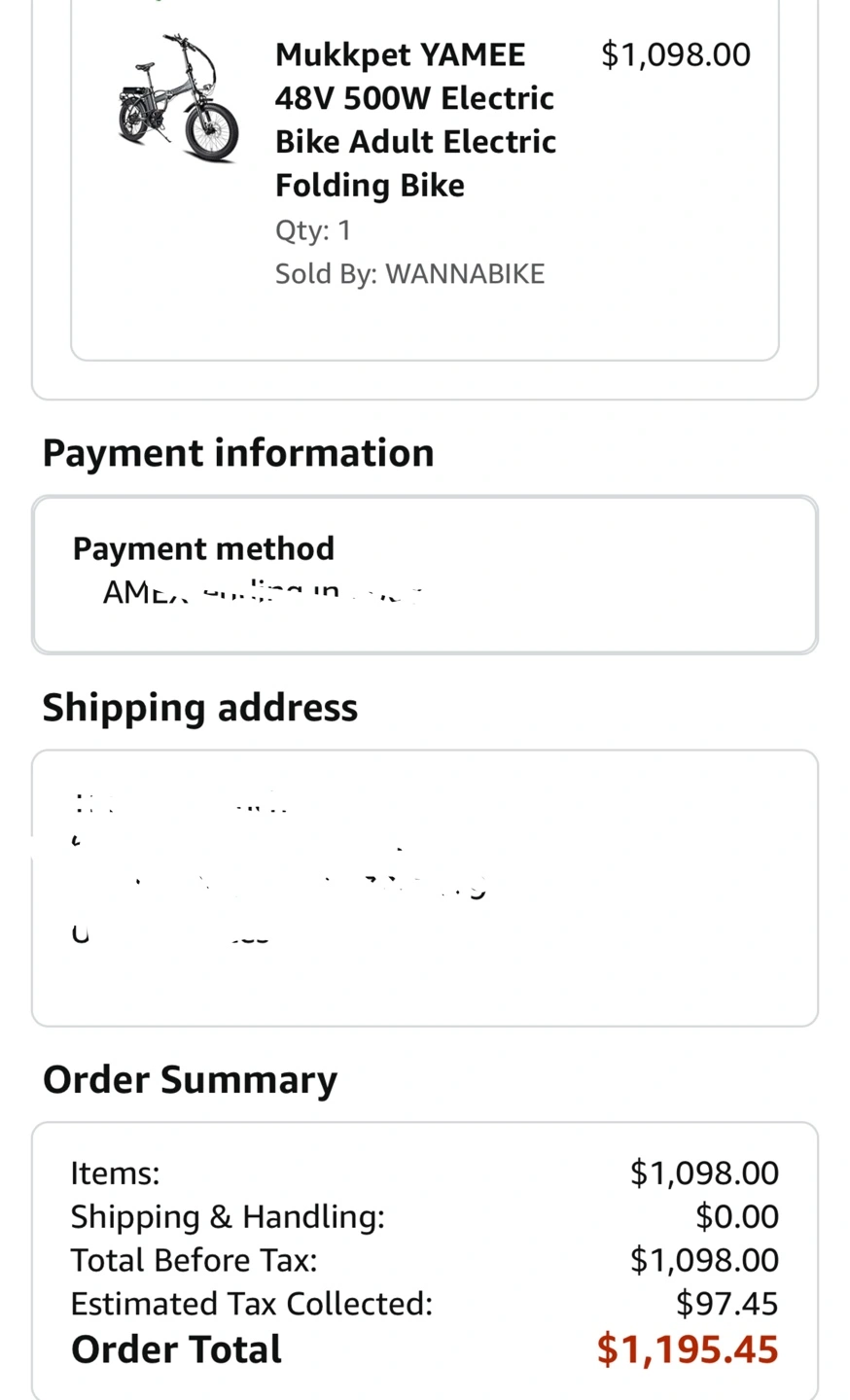Tap the electric folding bike product image
The width and height of the screenshot is (850, 1400).
click(178, 97)
